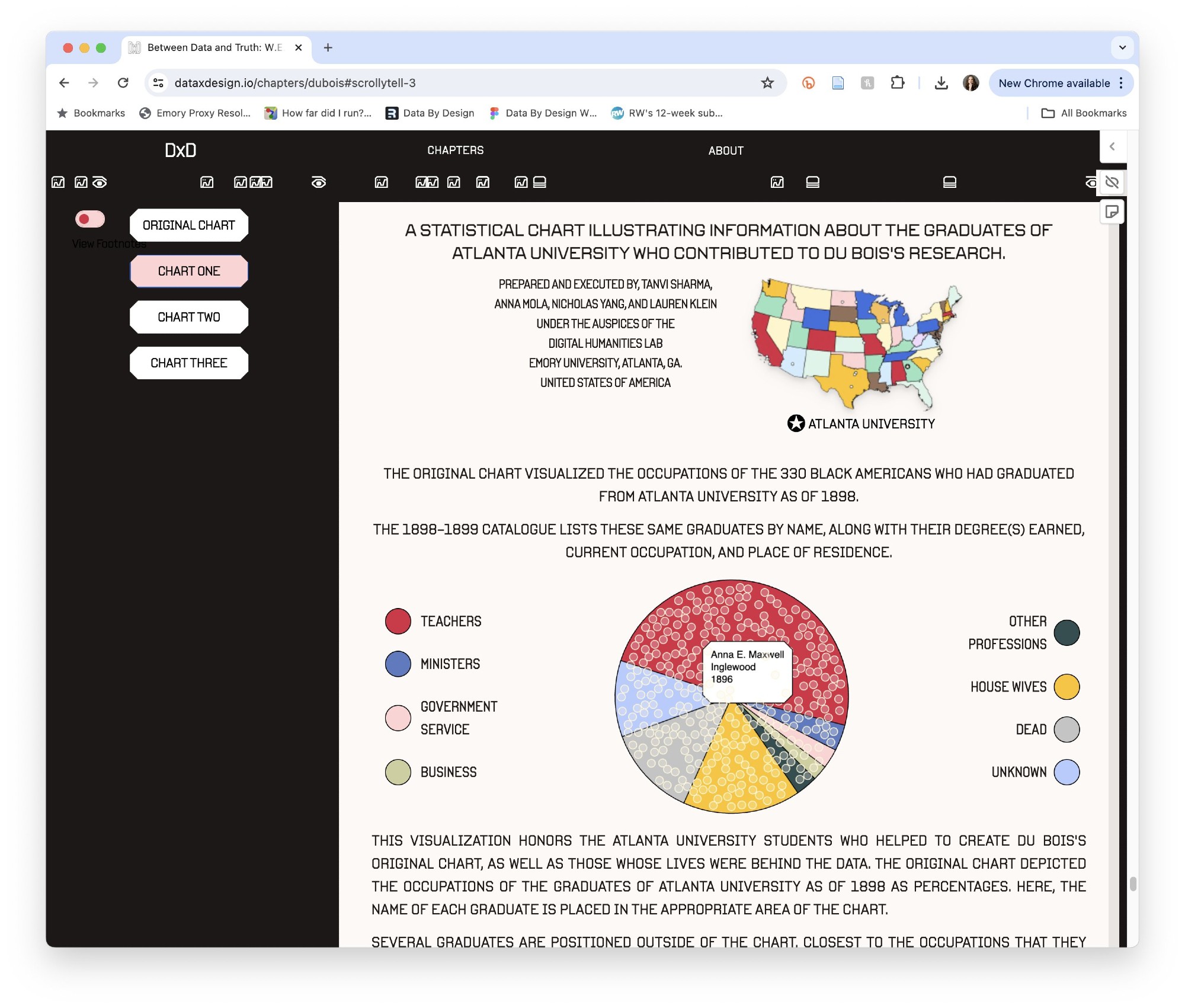Click the crossed-out eye visibility toggle
The height and width of the screenshot is (1008, 1185).
tap(1112, 183)
